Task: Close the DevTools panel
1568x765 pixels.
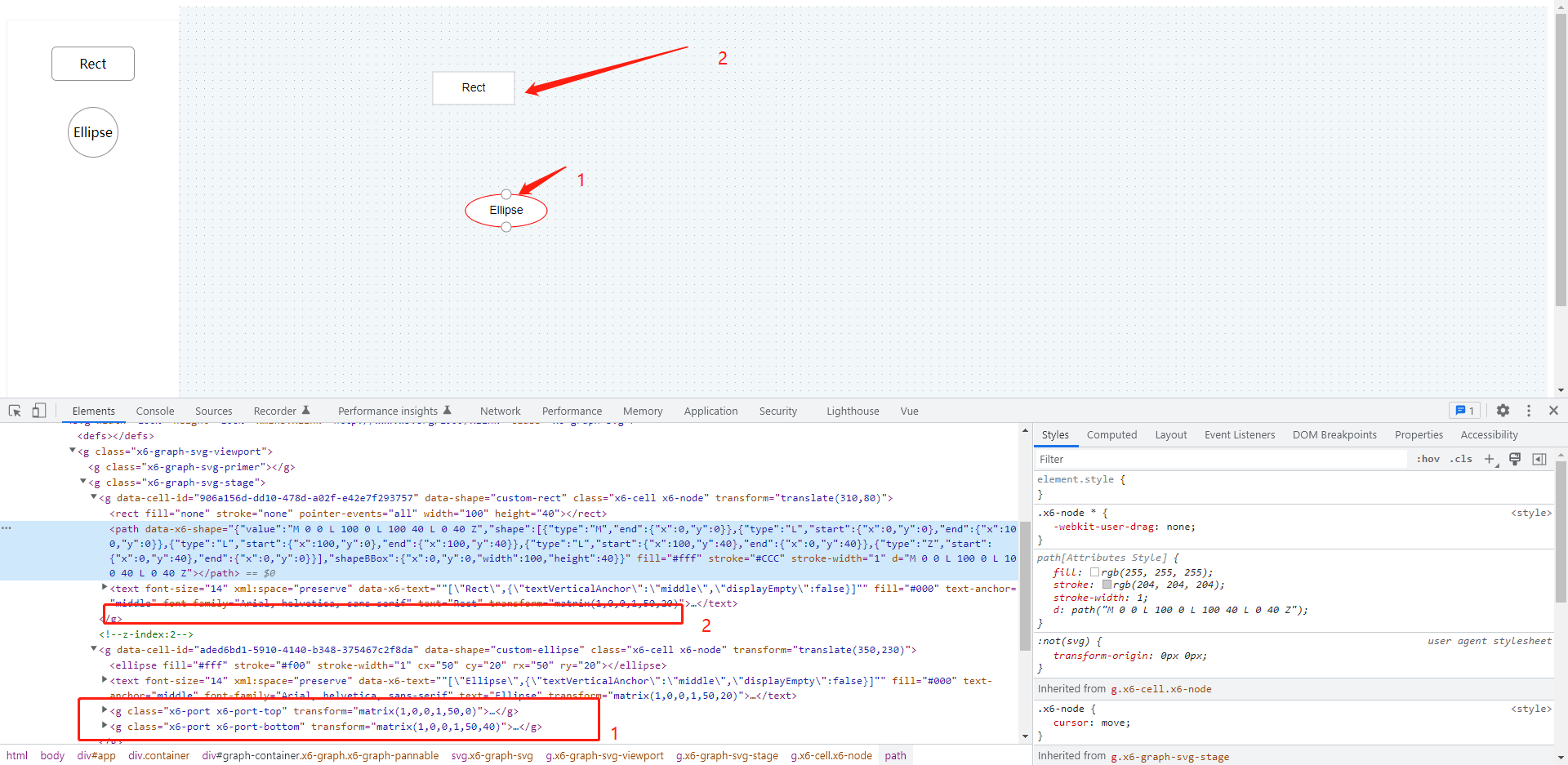Action: click(x=1553, y=411)
